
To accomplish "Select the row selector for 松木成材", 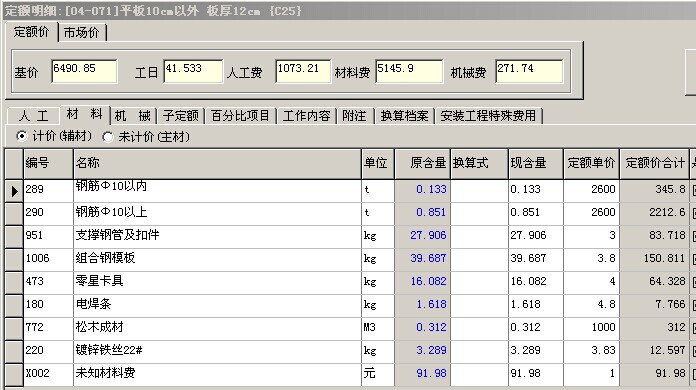I will (14, 330).
